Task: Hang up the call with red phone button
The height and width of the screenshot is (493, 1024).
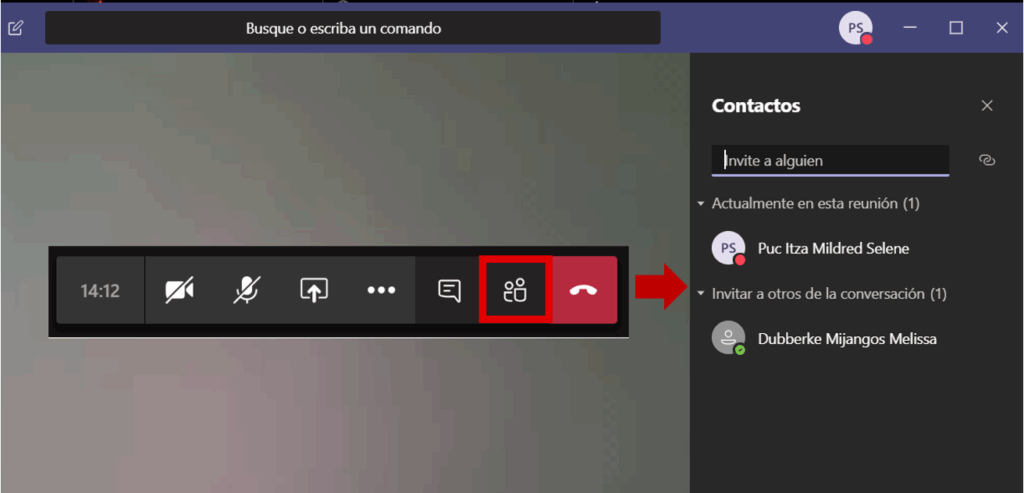Action: point(584,291)
